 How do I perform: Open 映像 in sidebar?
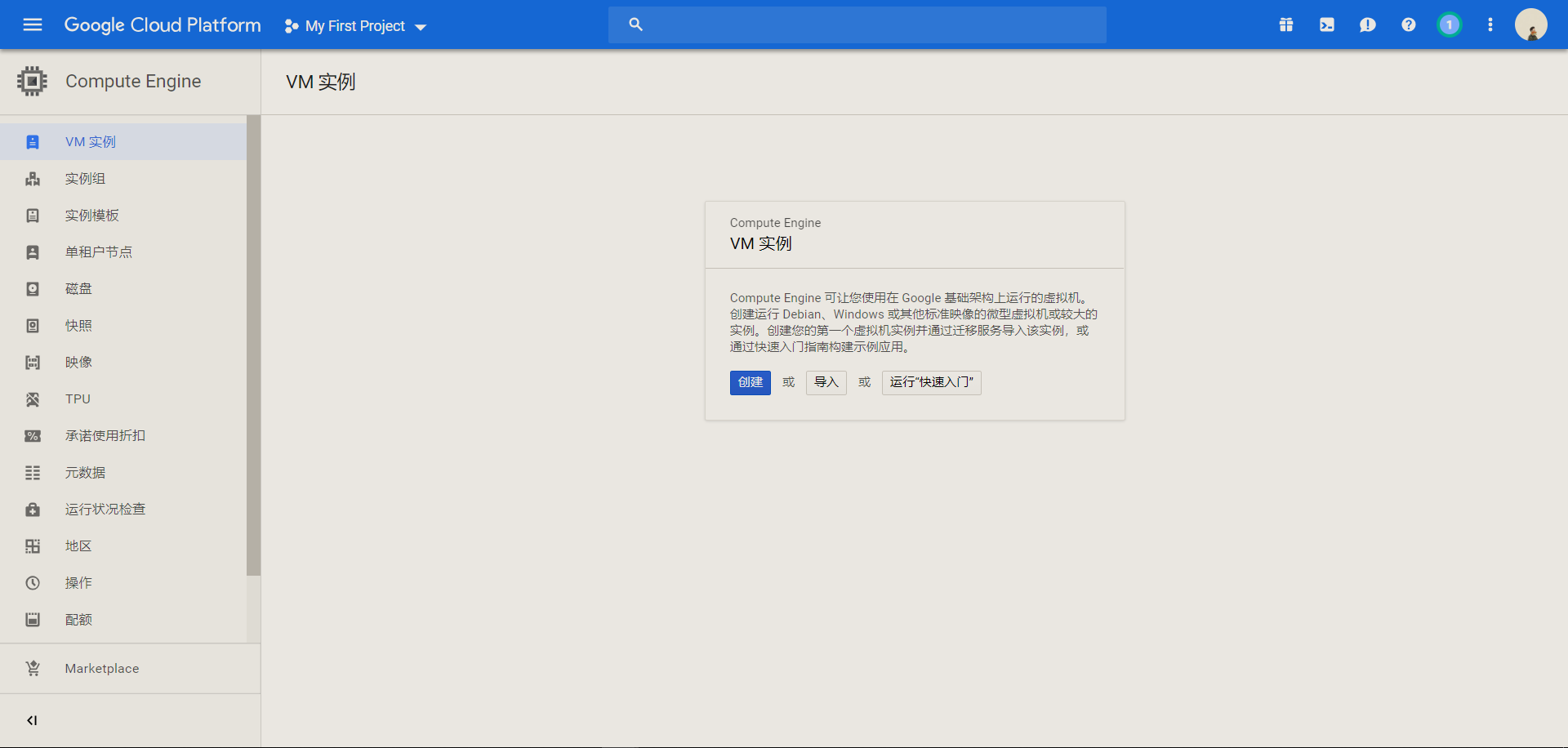123,362
